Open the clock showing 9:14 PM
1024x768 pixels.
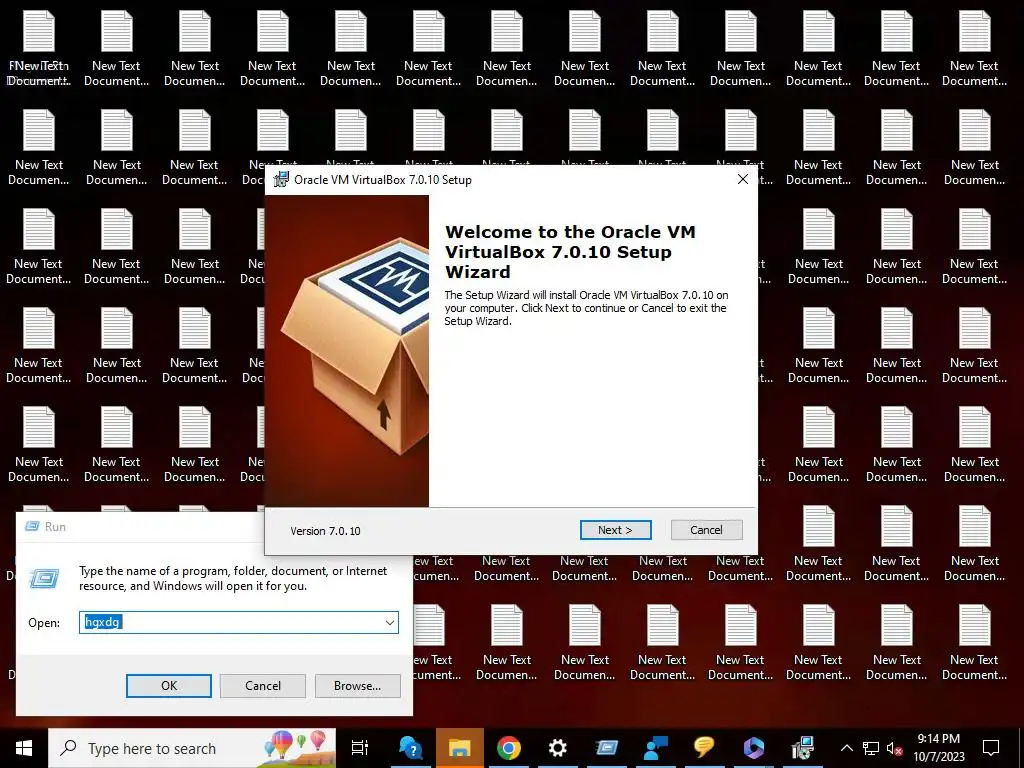[x=938, y=748]
